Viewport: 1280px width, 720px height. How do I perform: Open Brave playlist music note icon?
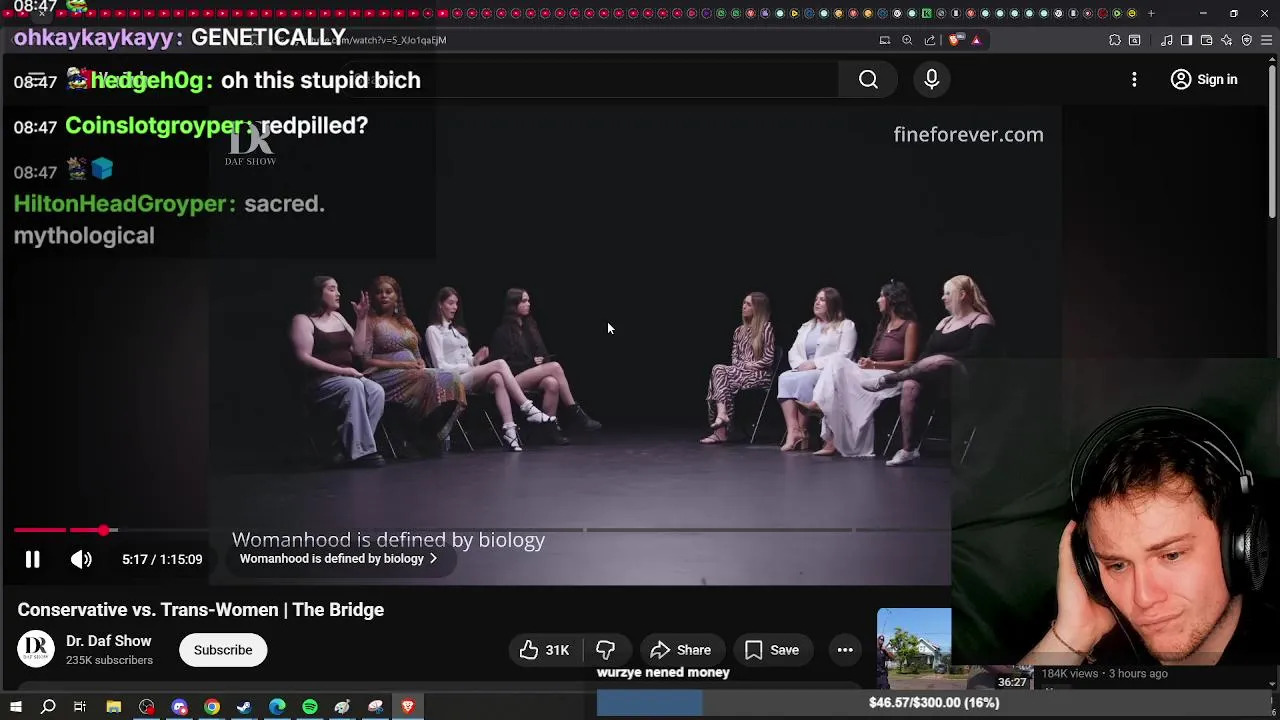[1166, 40]
